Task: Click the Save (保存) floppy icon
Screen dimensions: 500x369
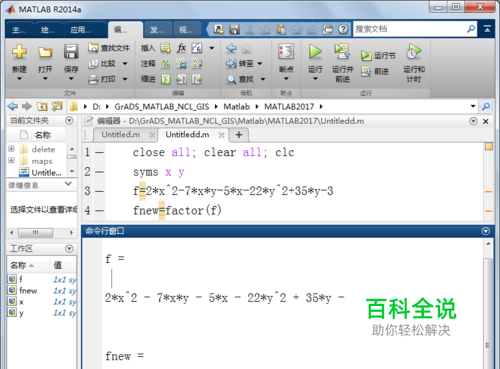Action: (71, 52)
